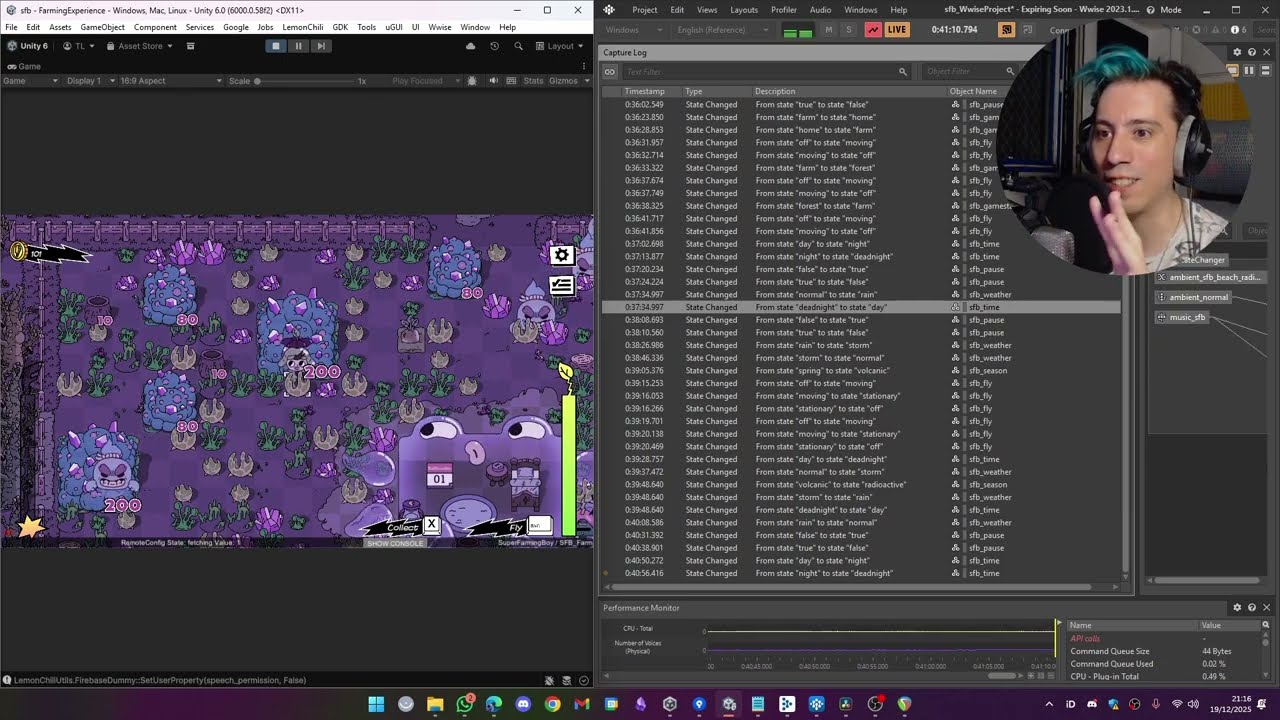The height and width of the screenshot is (720, 1280).
Task: Click the orange remote connect icon in Wwise
Action: pos(1006,30)
